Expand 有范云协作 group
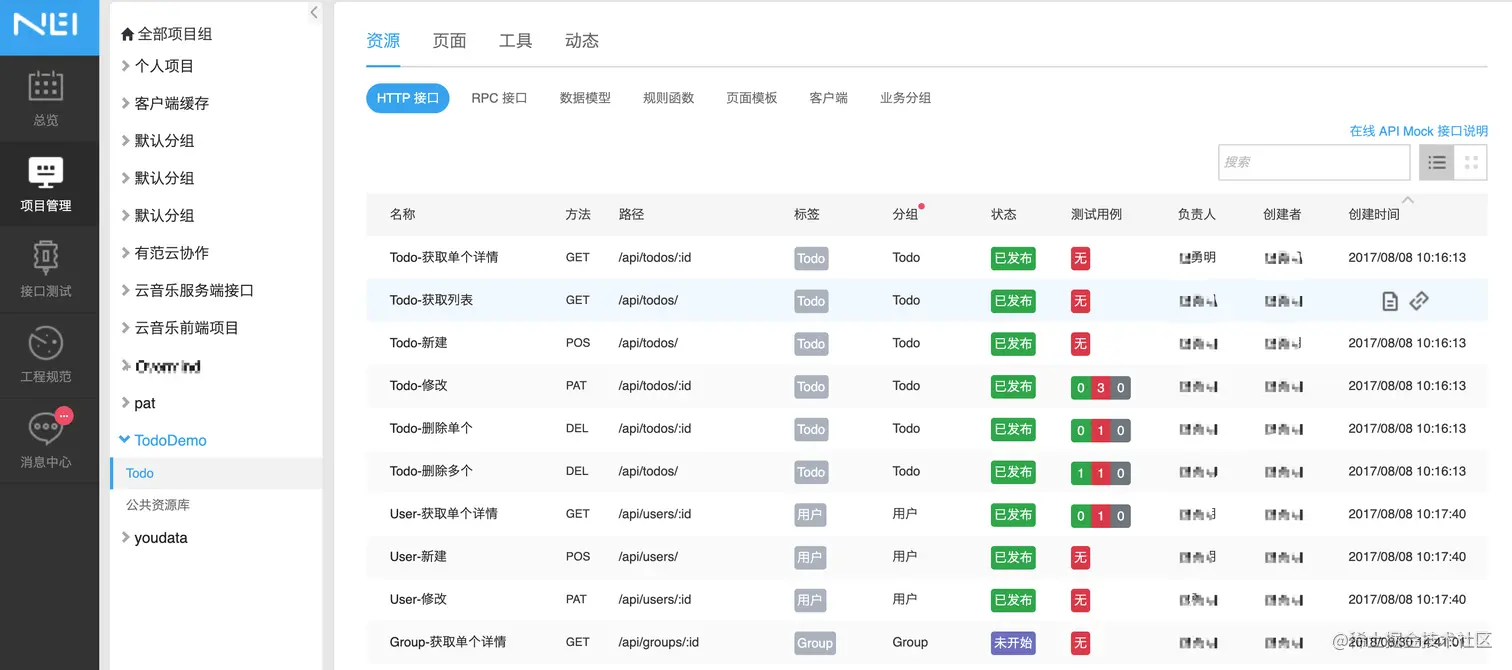This screenshot has height=670, width=1512. point(125,253)
